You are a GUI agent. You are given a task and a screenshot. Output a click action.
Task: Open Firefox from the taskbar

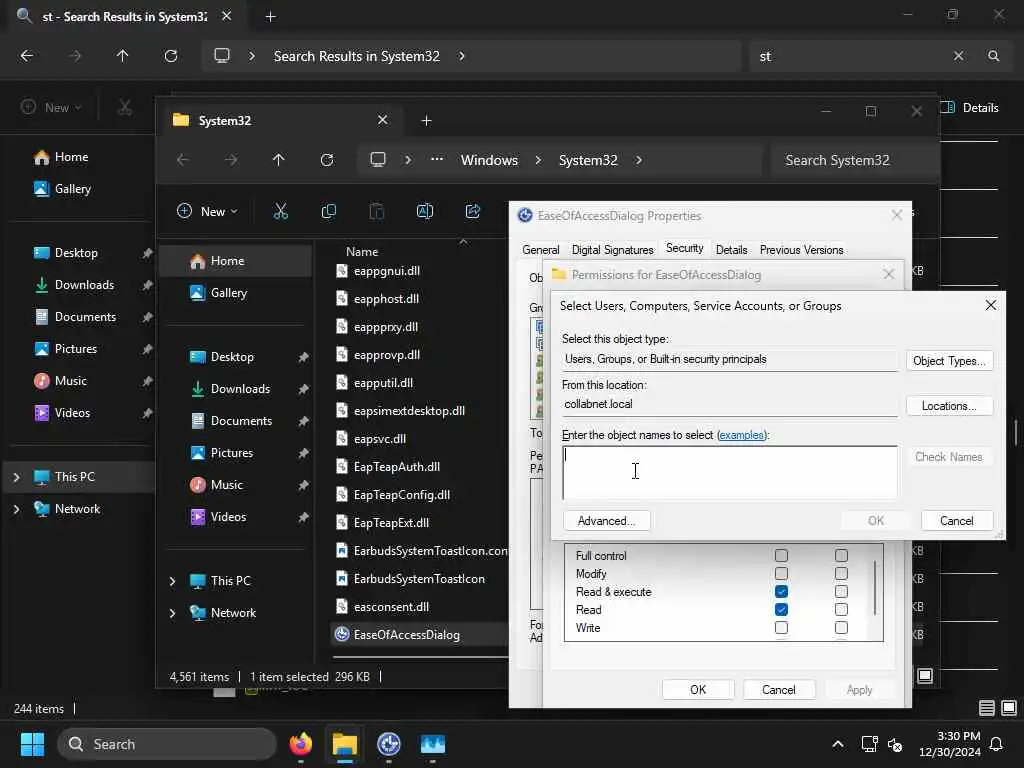tap(300, 744)
